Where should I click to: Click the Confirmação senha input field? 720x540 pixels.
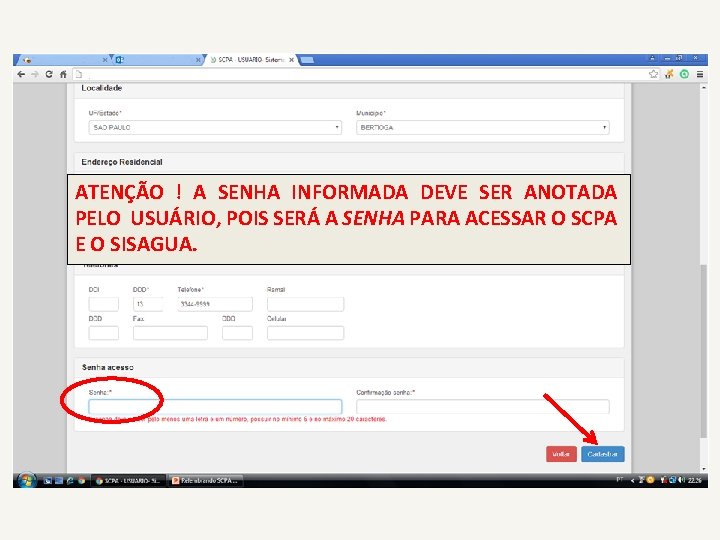coord(483,406)
